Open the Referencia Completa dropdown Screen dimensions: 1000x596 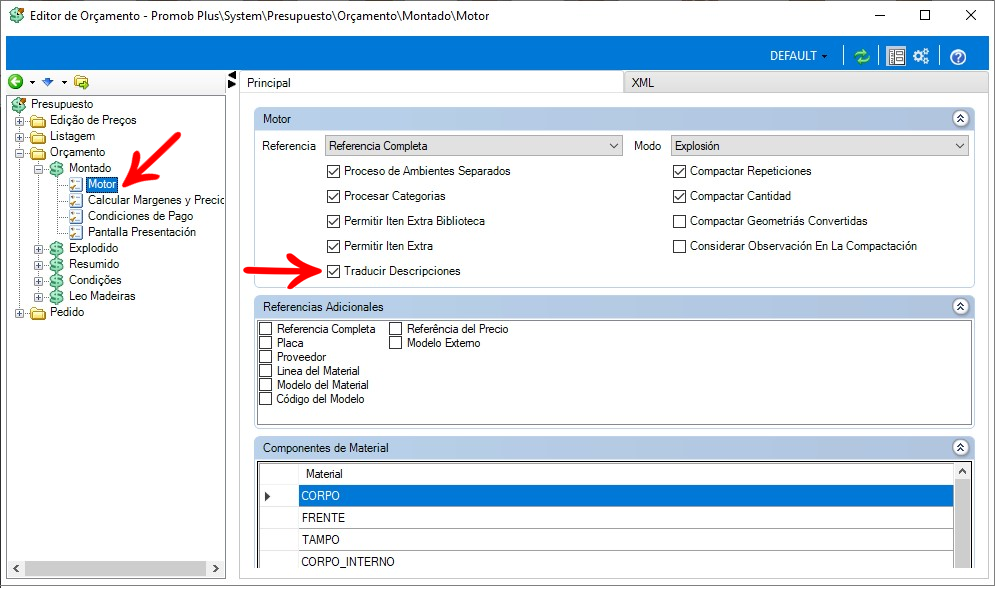[474, 146]
